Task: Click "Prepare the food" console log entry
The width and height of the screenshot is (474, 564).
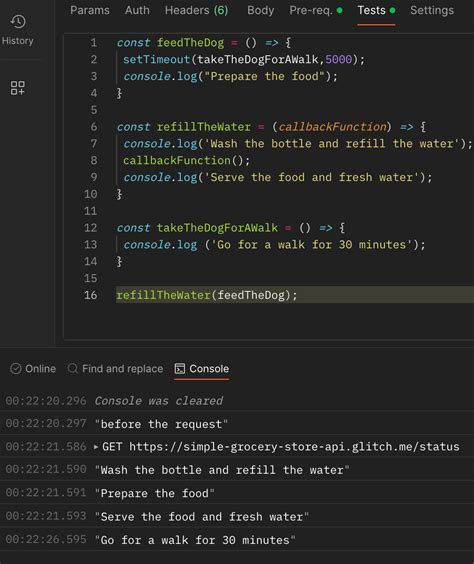Action: pyautogui.click(x=154, y=493)
